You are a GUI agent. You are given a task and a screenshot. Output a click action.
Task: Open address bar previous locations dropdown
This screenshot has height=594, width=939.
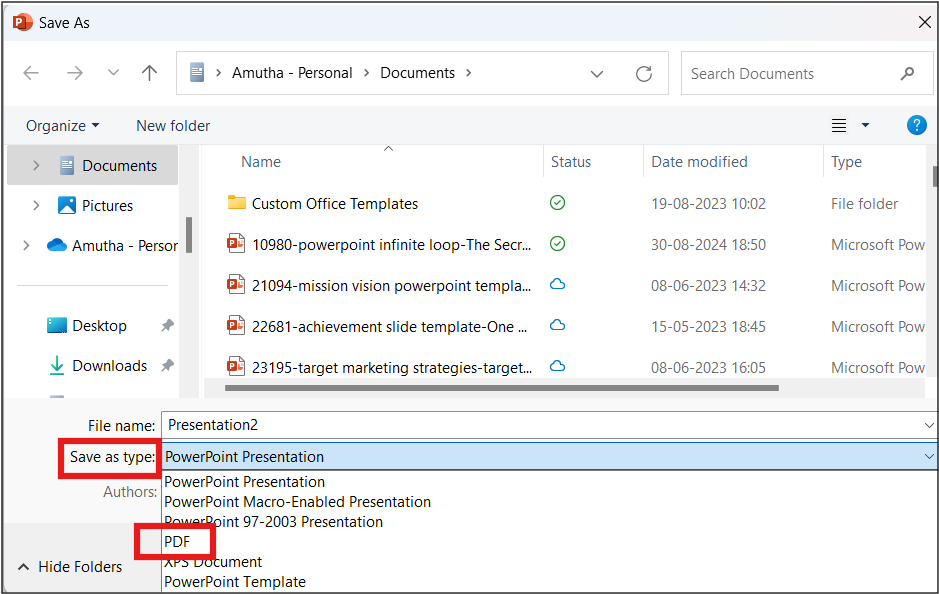[x=596, y=74]
